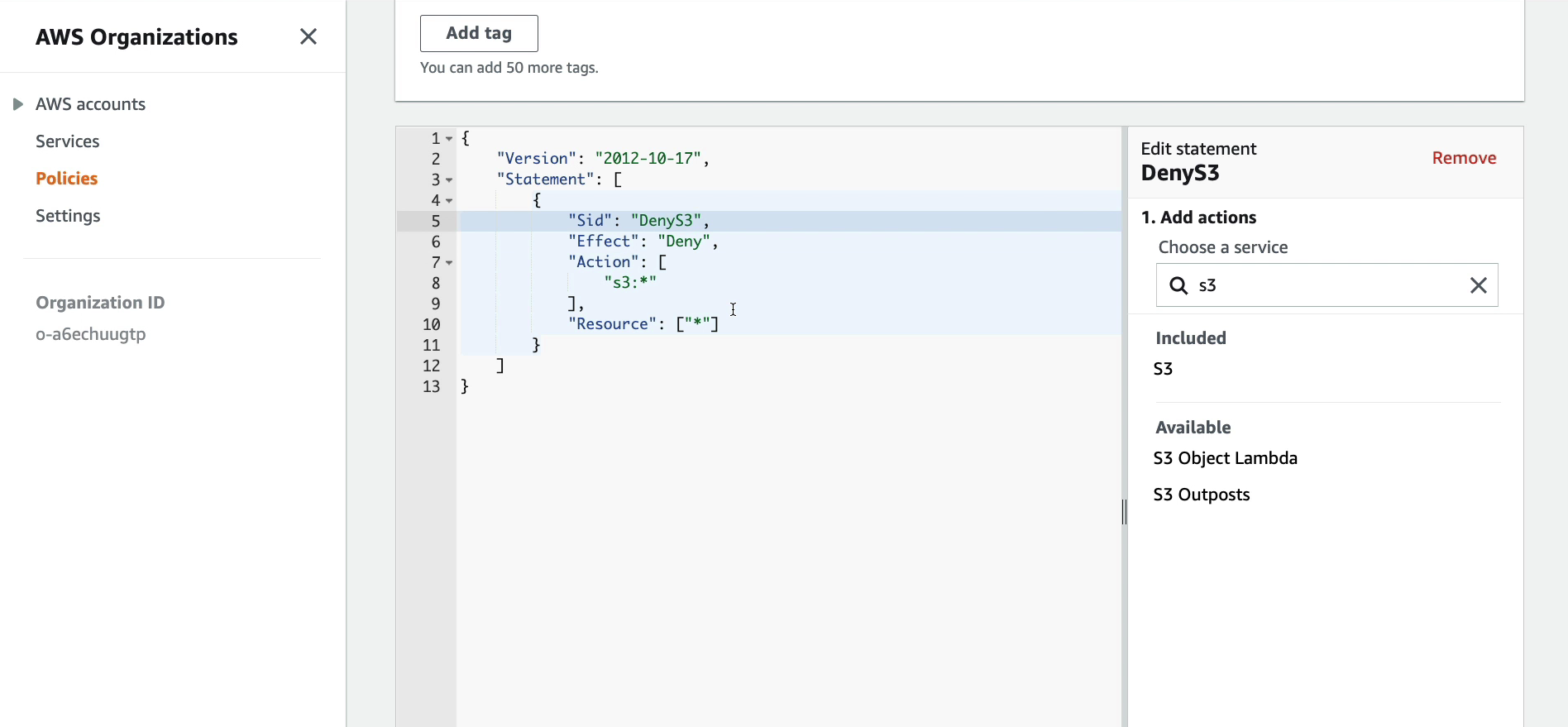Click the "Effect": "Deny" line
The width and height of the screenshot is (1568, 727).
(x=643, y=242)
